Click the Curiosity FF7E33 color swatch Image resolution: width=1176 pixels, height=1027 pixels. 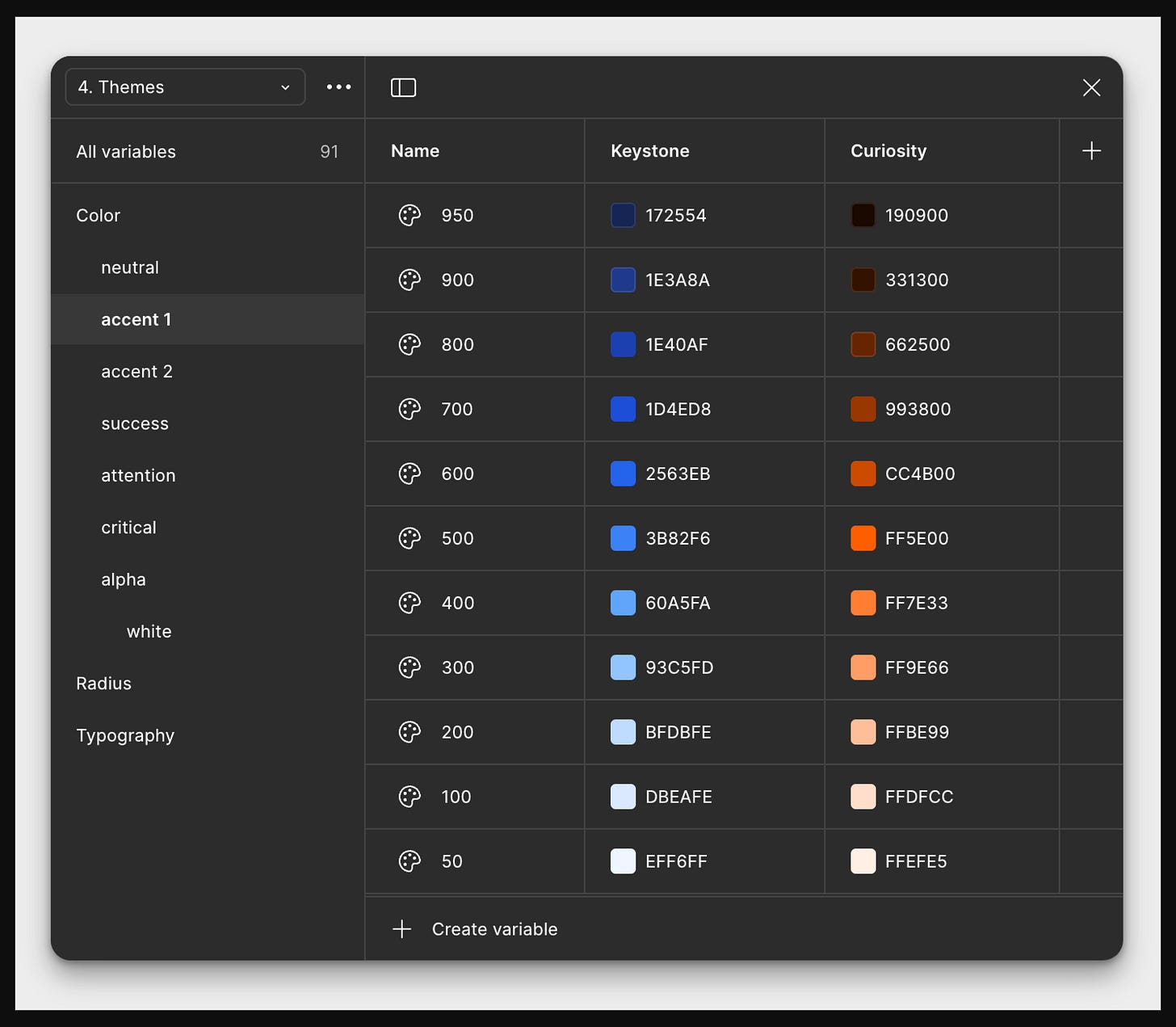(x=863, y=603)
